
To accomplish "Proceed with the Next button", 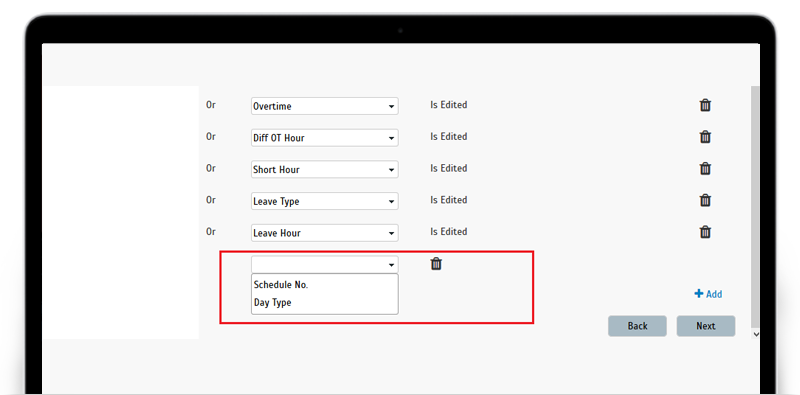I will (706, 326).
